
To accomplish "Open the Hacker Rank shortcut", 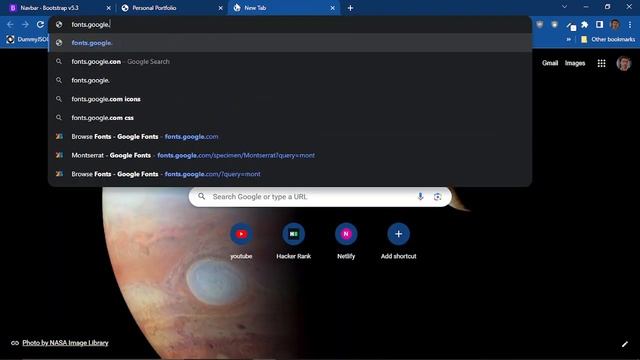I will point(293,241).
